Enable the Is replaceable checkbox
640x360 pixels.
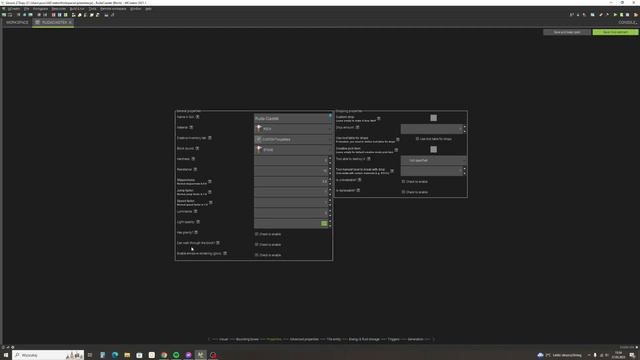tap(403, 192)
